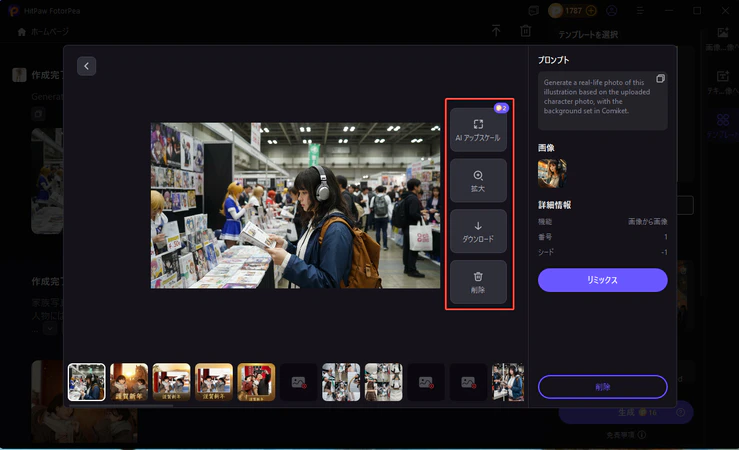Select the second thumbnail with horse
This screenshot has width=739, height=450.
pos(129,382)
